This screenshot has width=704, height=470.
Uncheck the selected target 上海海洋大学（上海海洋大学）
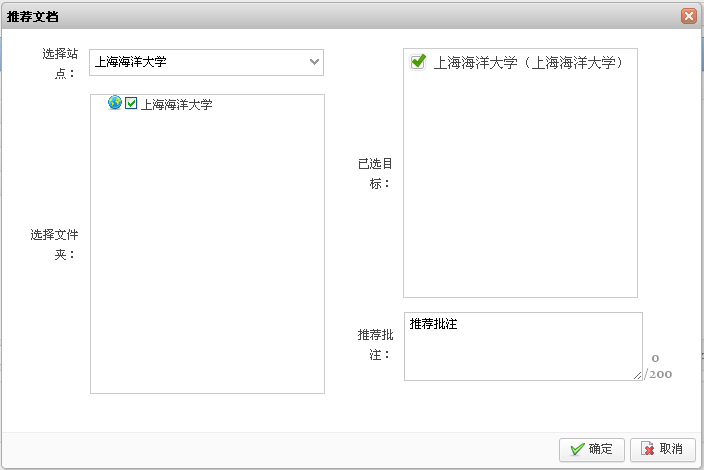tap(418, 62)
